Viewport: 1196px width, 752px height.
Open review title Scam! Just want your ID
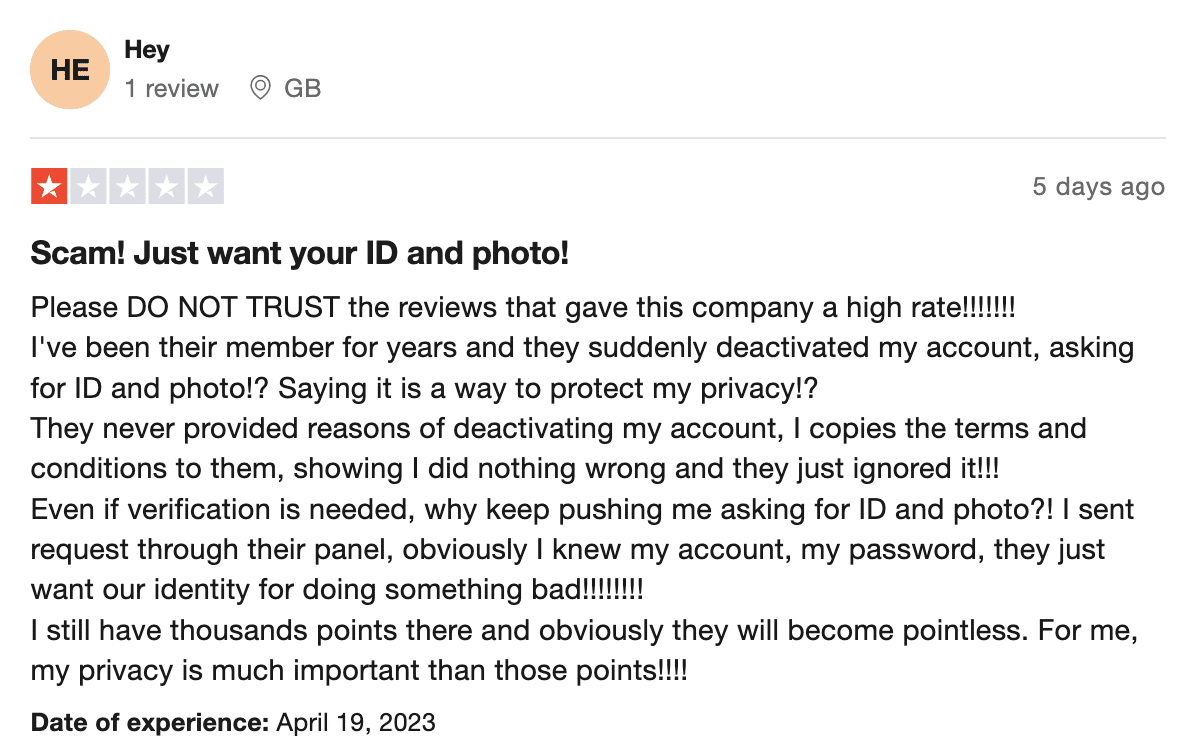(x=300, y=253)
